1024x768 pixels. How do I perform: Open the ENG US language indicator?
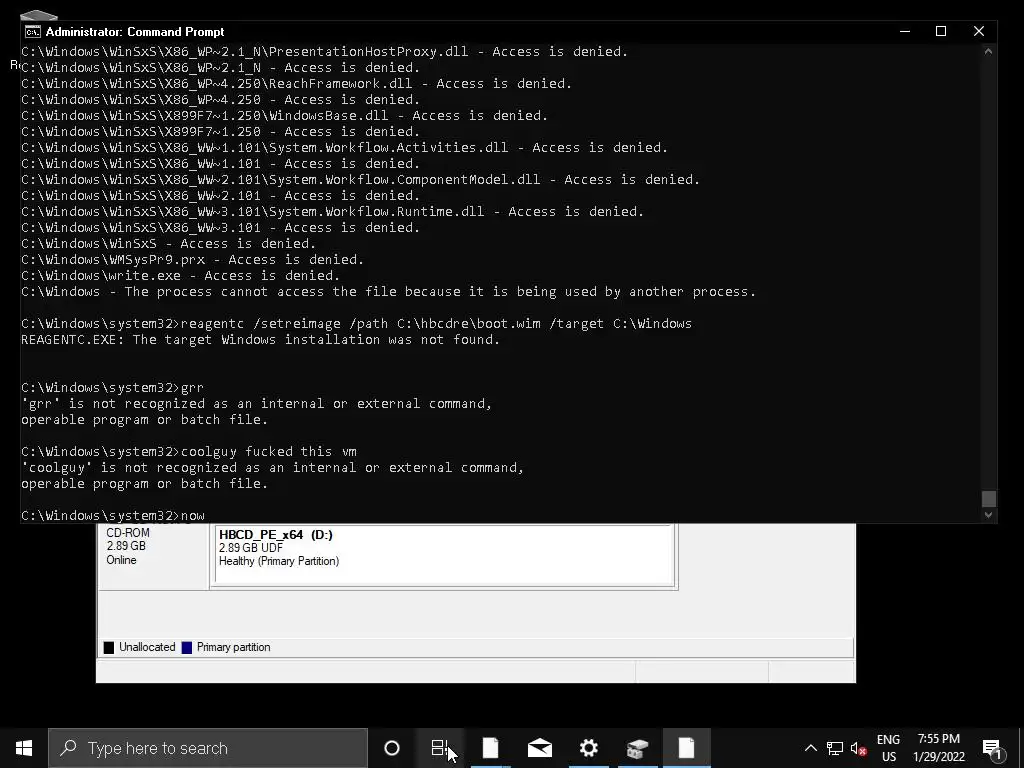tap(888, 748)
